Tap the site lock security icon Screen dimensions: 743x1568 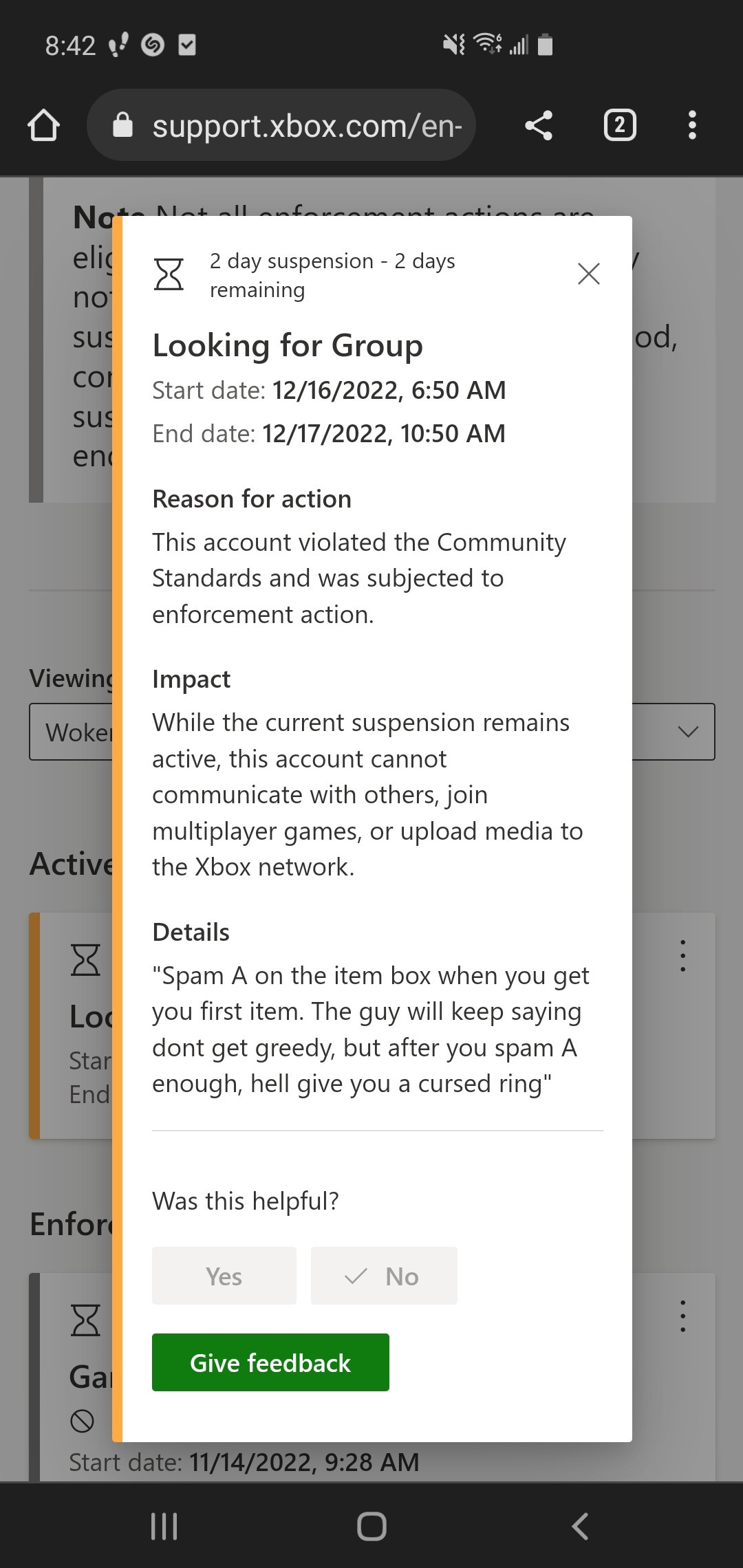pyautogui.click(x=122, y=125)
